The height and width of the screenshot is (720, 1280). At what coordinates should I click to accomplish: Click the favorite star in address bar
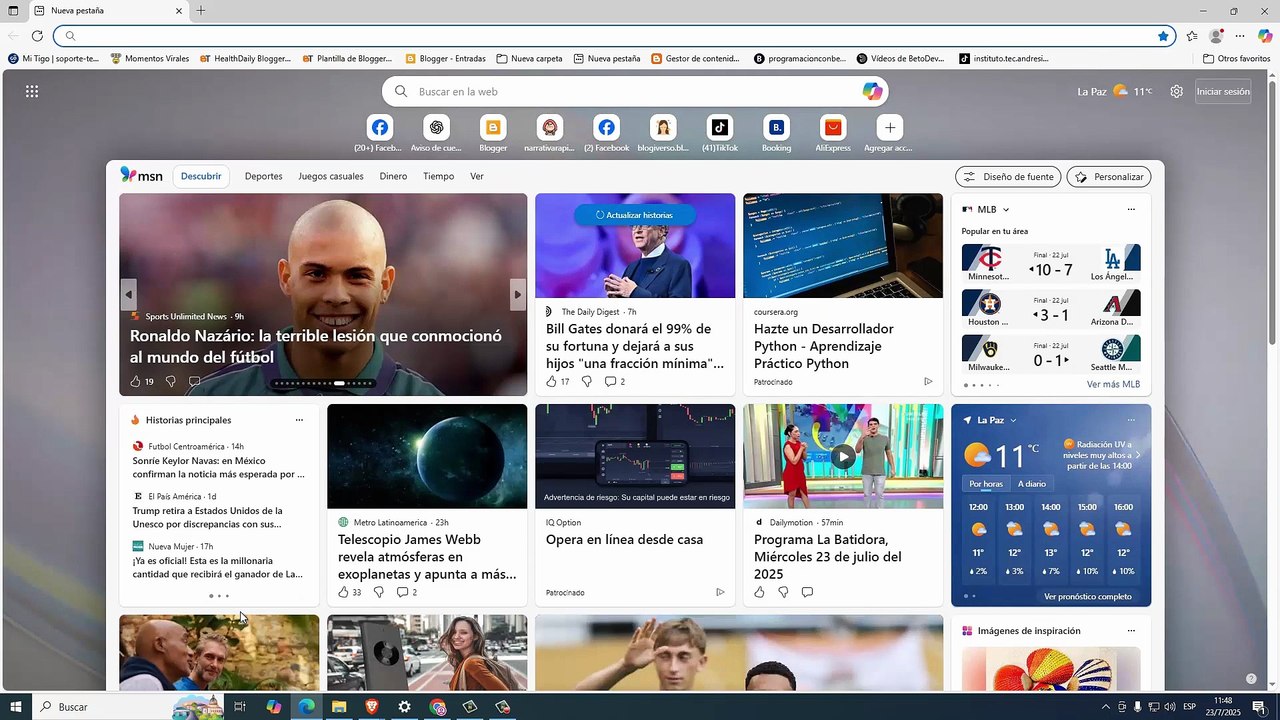tap(1163, 36)
